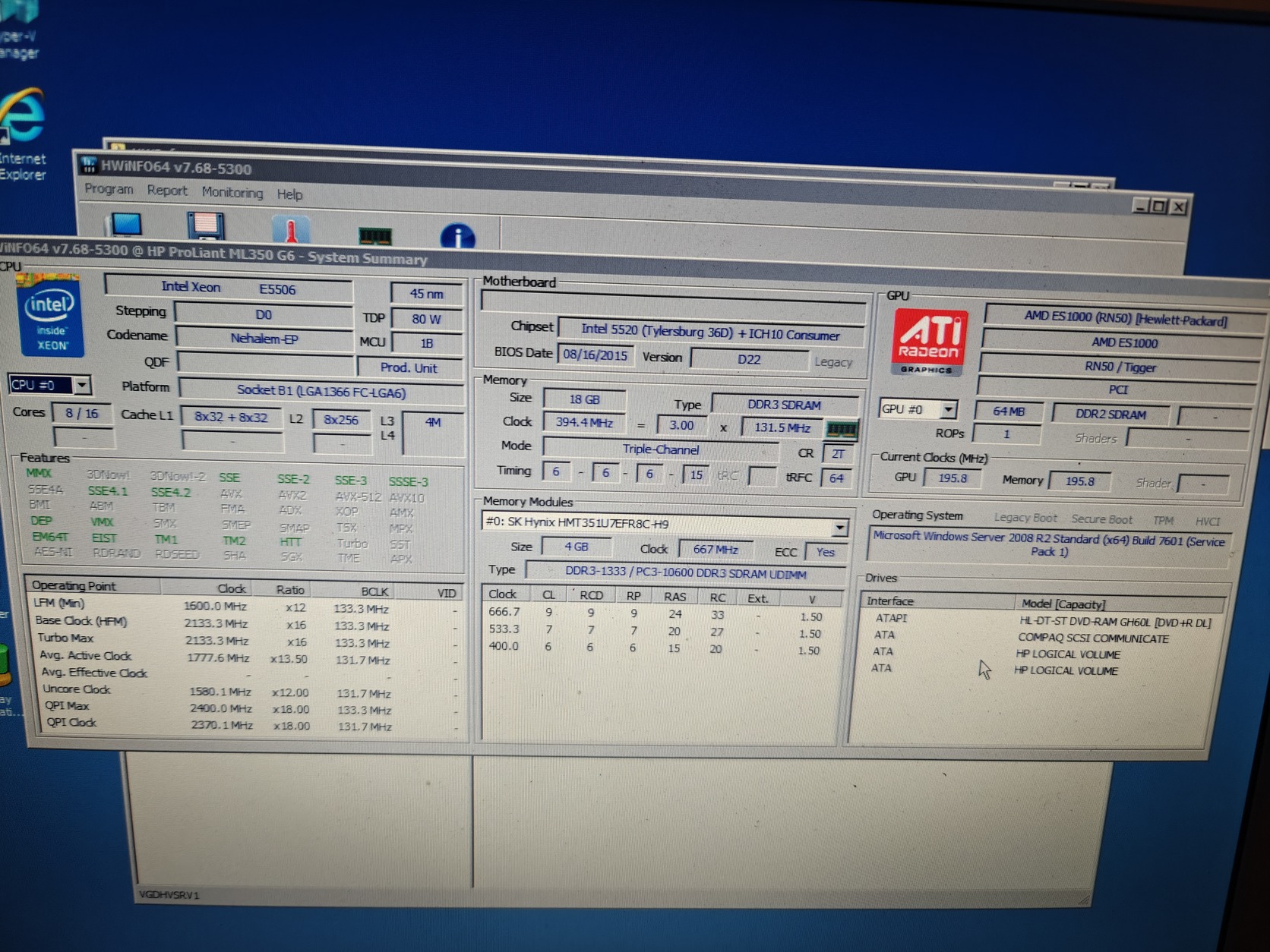
Task: Click the small memory module icon beside 131.5 MHz
Action: pyautogui.click(x=842, y=430)
